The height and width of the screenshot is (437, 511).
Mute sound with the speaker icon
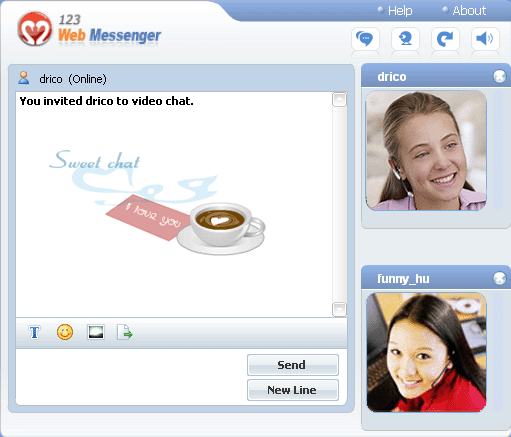tap(485, 39)
